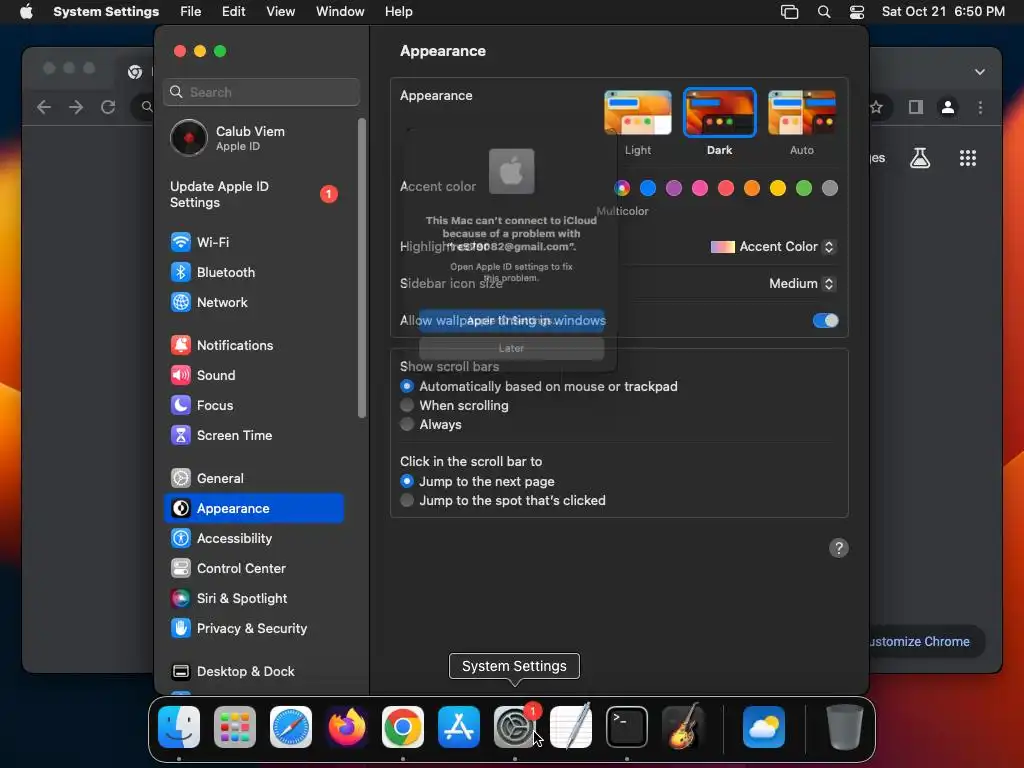Choose orange accent color
Viewport: 1024px width, 768px height.
coord(752,189)
